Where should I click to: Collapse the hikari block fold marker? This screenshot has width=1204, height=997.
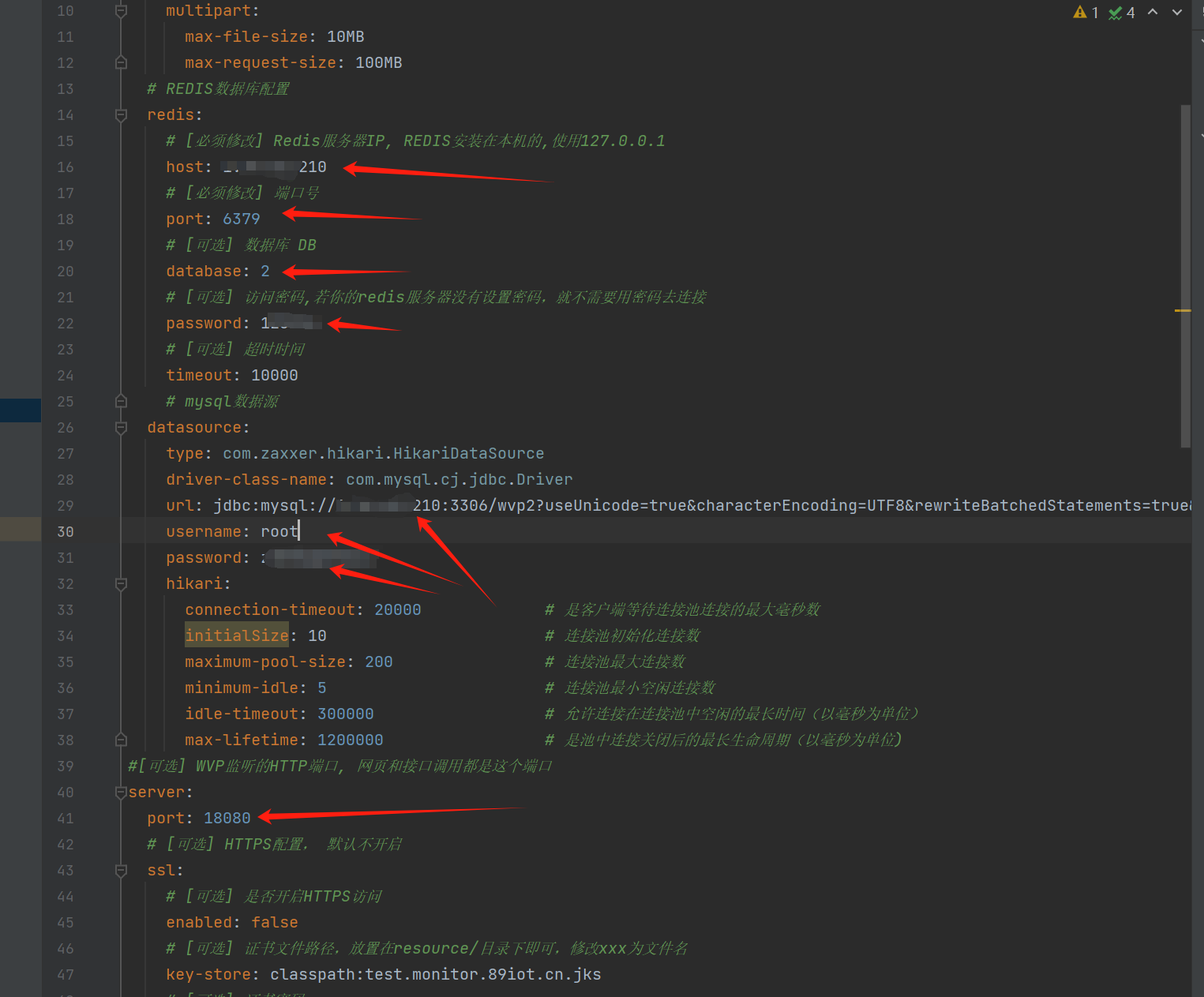coord(121,584)
